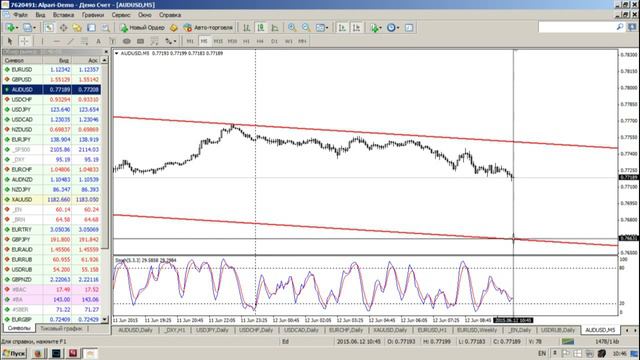Open the Пуск start button
This screenshot has width=640, height=360.
click(x=14, y=353)
